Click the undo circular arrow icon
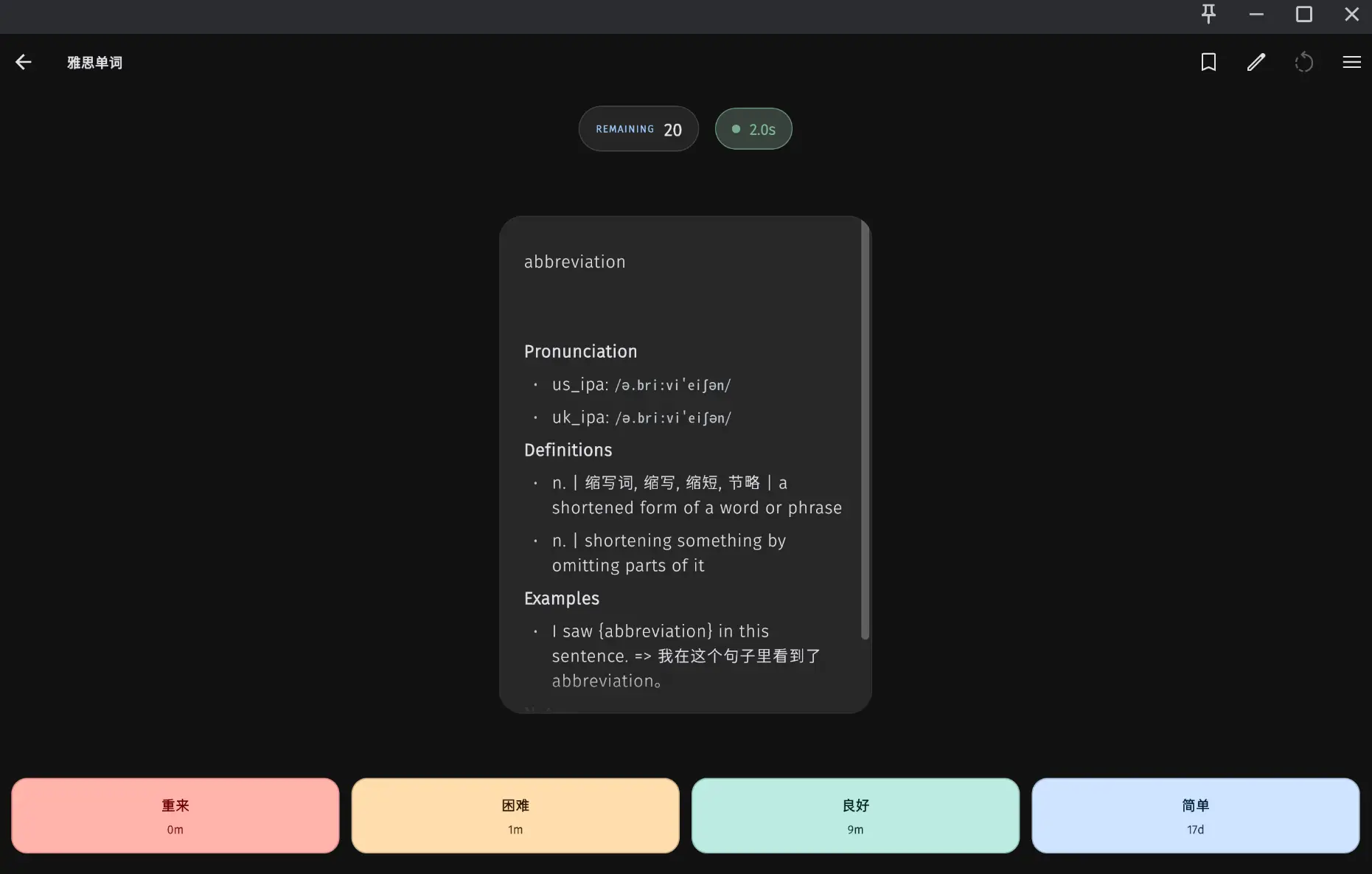Image resolution: width=1372 pixels, height=874 pixels. (x=1303, y=63)
